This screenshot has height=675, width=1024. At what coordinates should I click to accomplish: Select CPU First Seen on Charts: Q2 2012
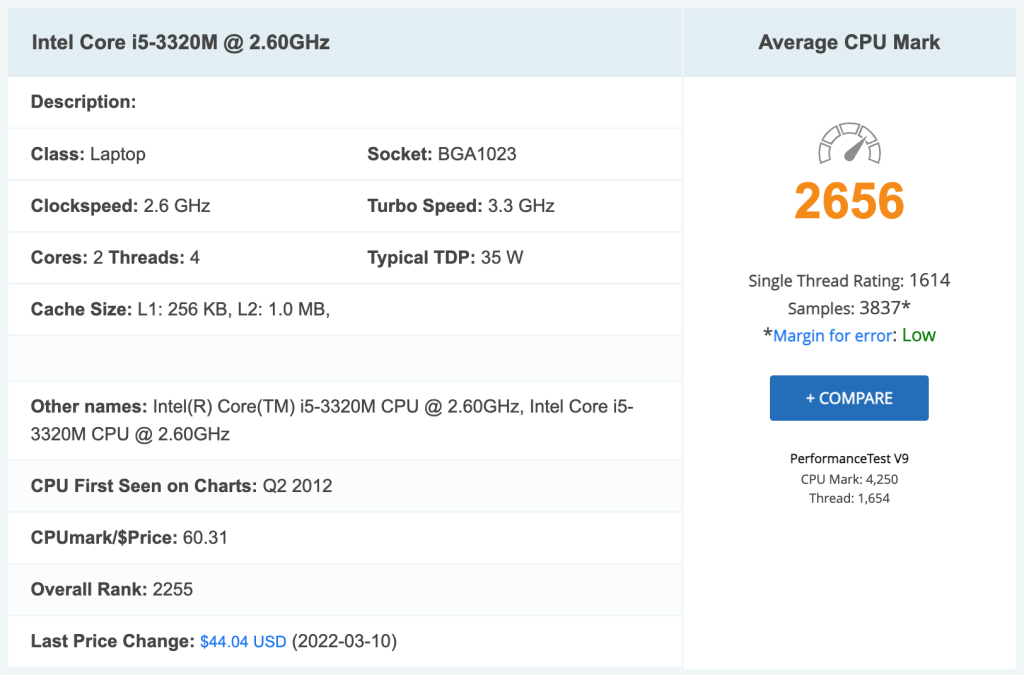[182, 486]
